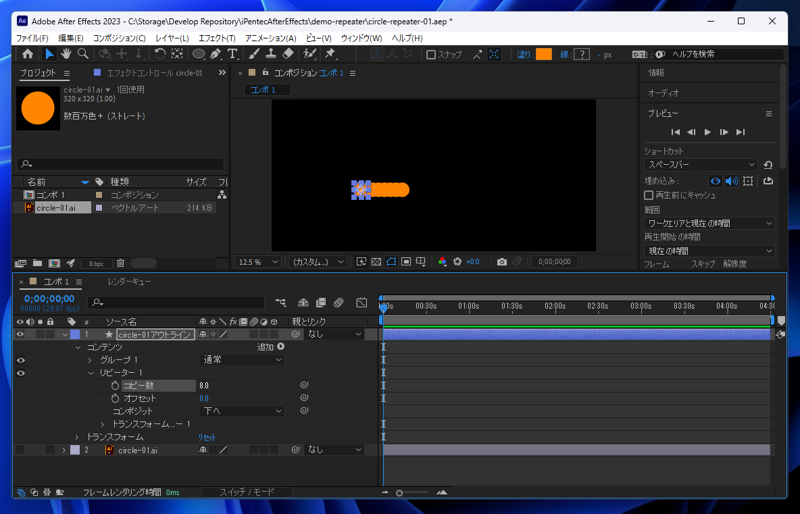Delete selected item with trash icon

click(x=121, y=264)
